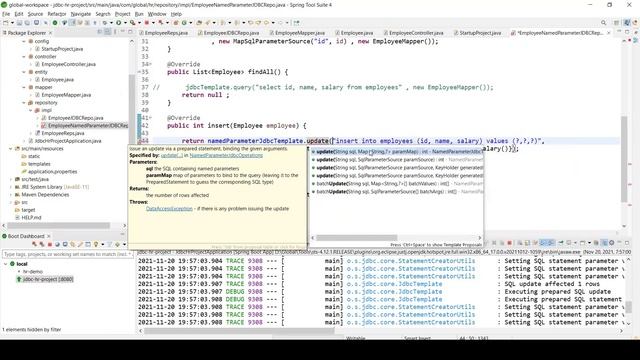Close the EmployeeNamedParameterJDBCRepo editor tab
Viewport: 640px width, 360px height.
pyautogui.click(x=609, y=33)
